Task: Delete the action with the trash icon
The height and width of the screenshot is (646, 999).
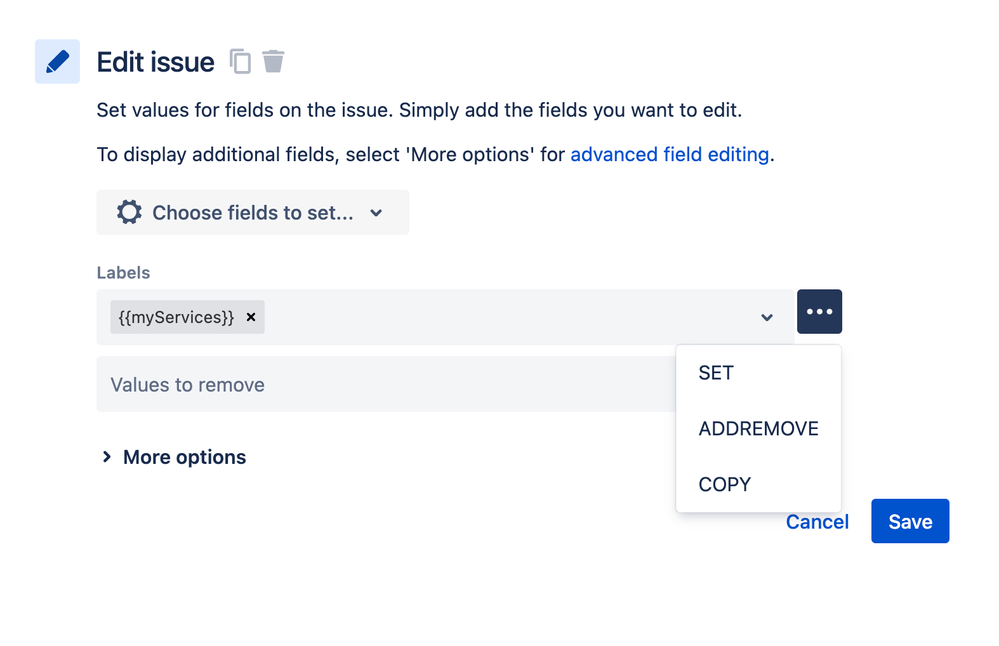Action: (273, 62)
